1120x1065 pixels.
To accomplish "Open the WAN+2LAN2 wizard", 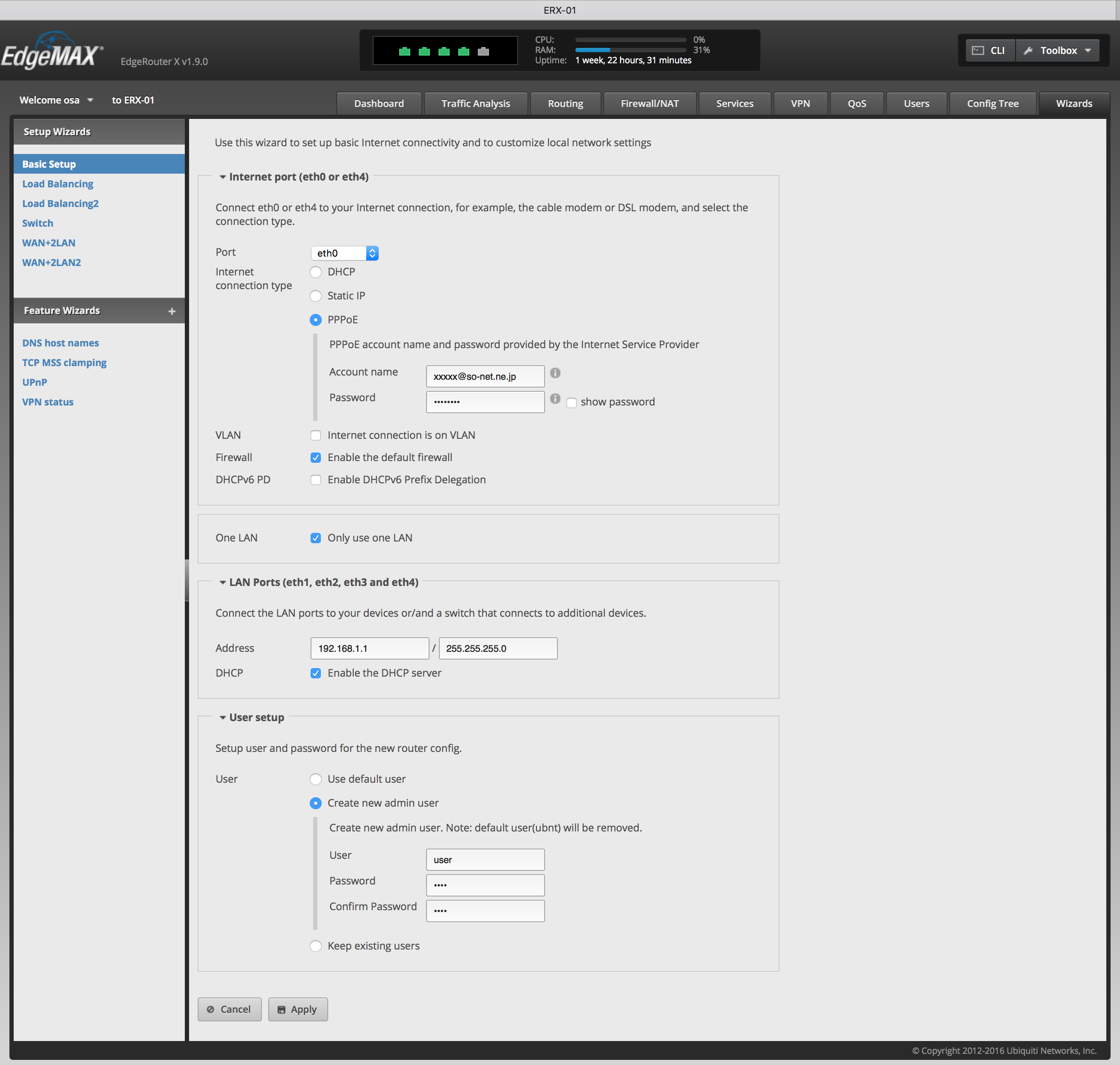I will coord(51,263).
